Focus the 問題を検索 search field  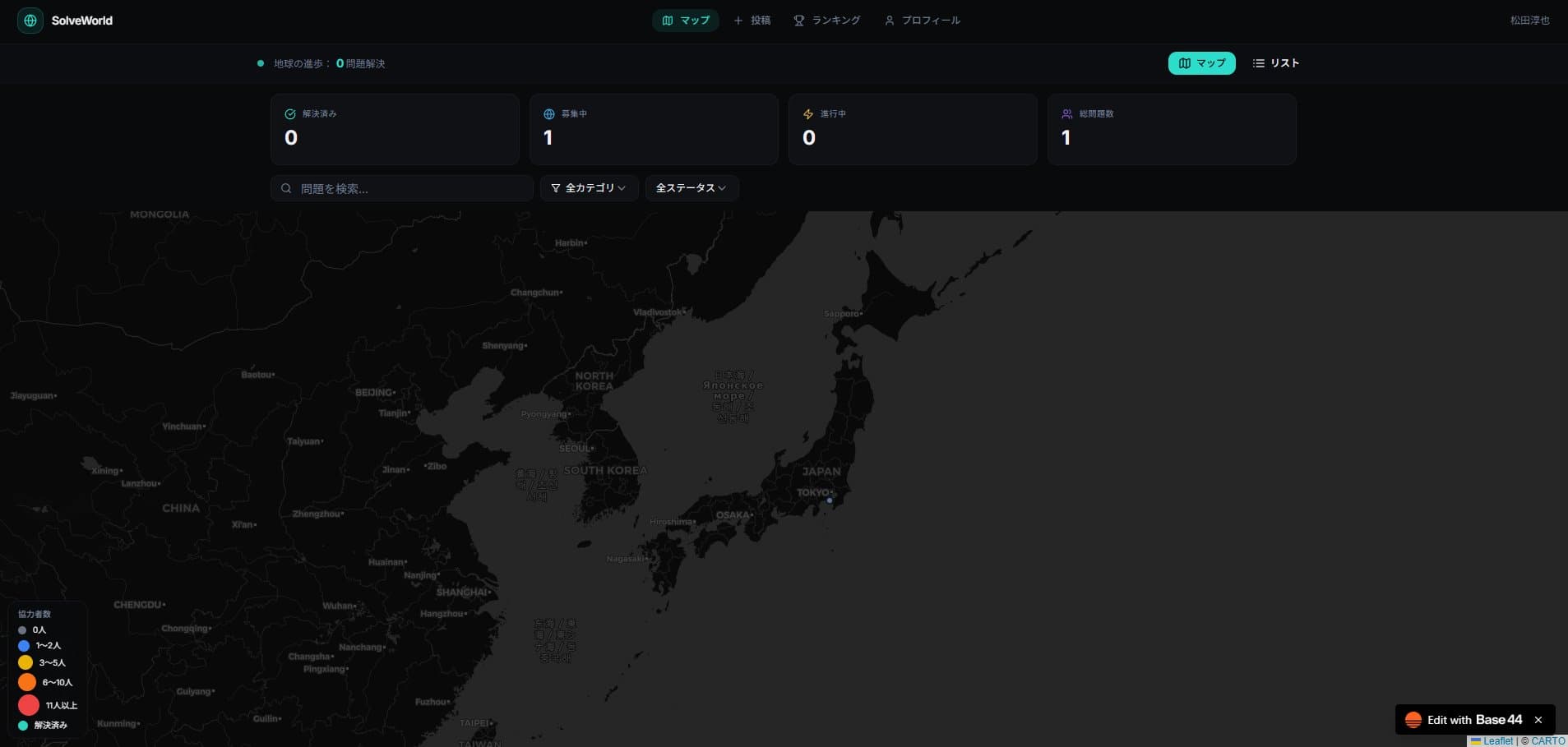[x=402, y=188]
